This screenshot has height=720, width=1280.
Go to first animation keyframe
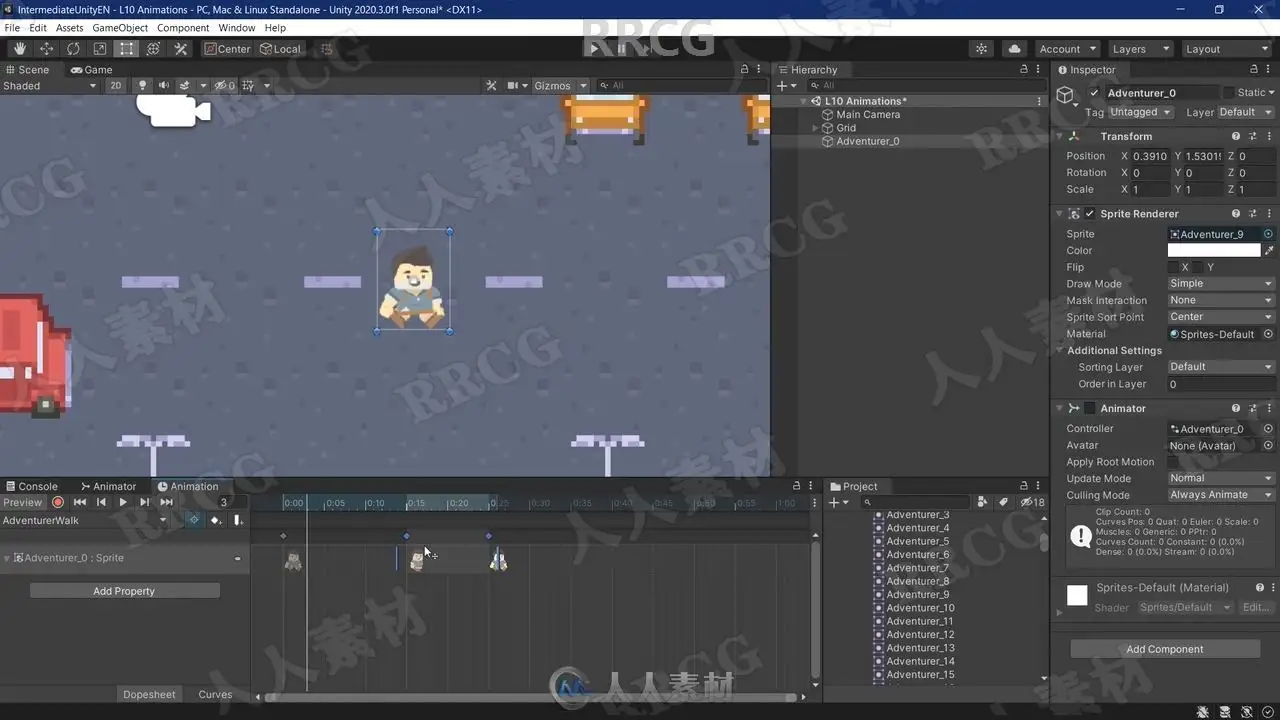(80, 502)
